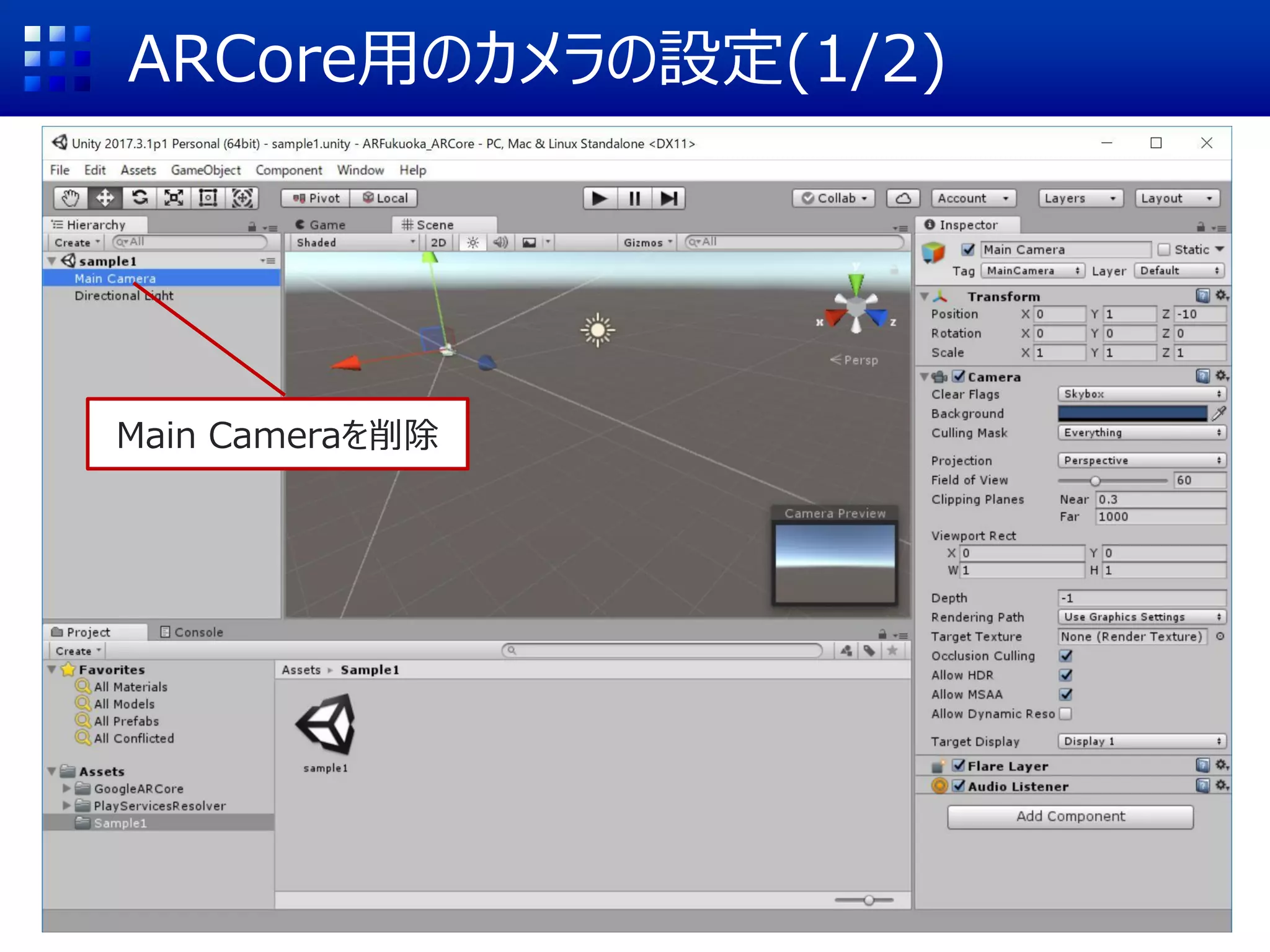1270x952 pixels.
Task: Open the Collab button
Action: (x=834, y=198)
